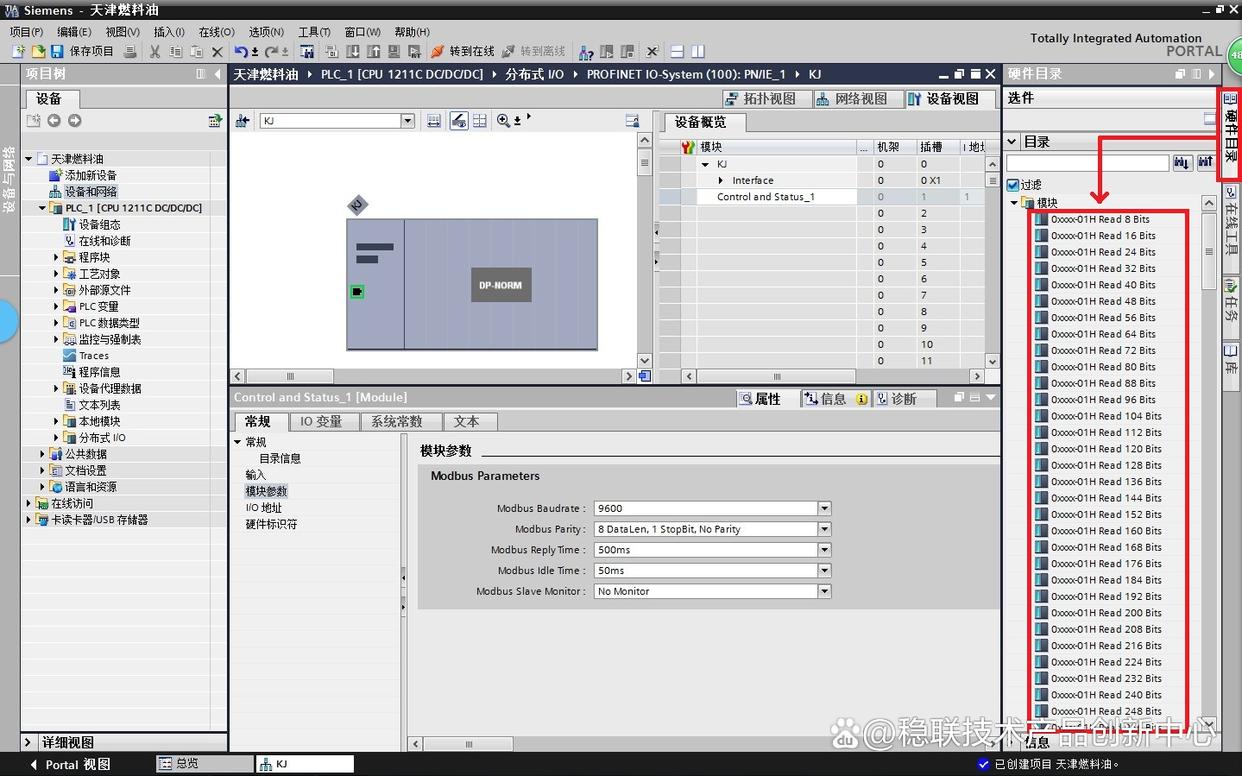Screen dimensions: 1242x776
Task: Expand the 分布式 I/O tree node
Action: (57, 437)
